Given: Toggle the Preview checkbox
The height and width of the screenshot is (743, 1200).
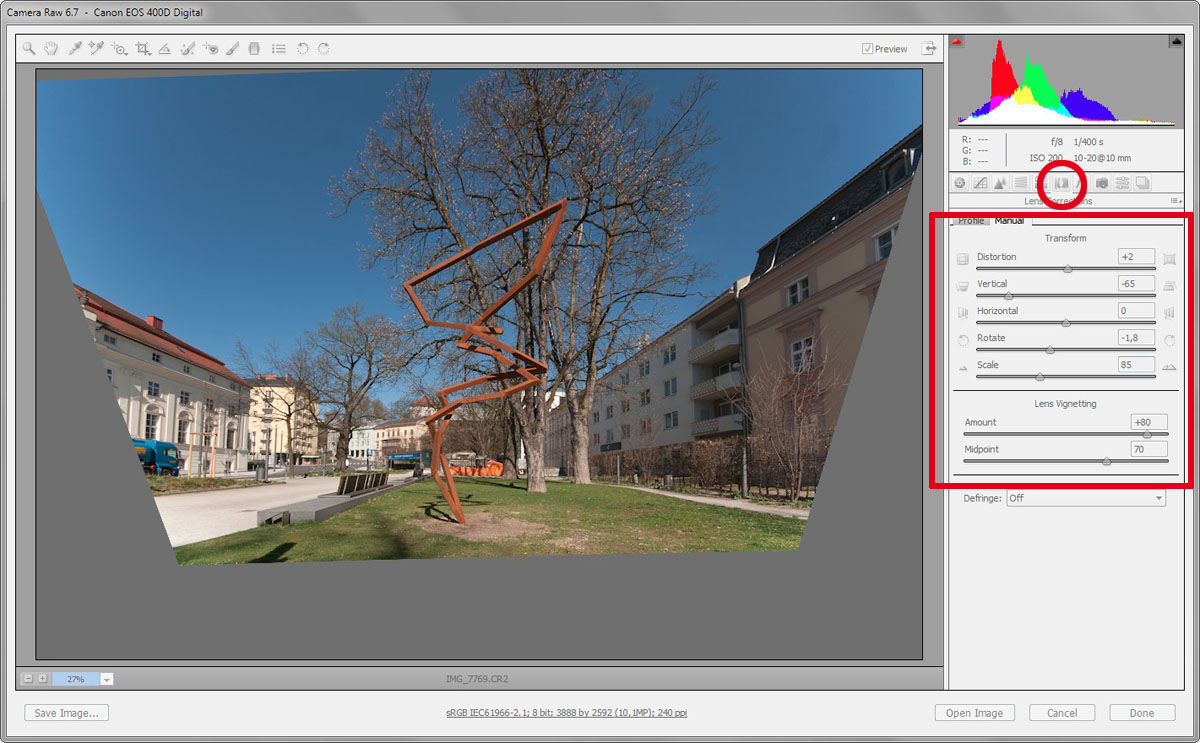Looking at the screenshot, I should coord(868,49).
